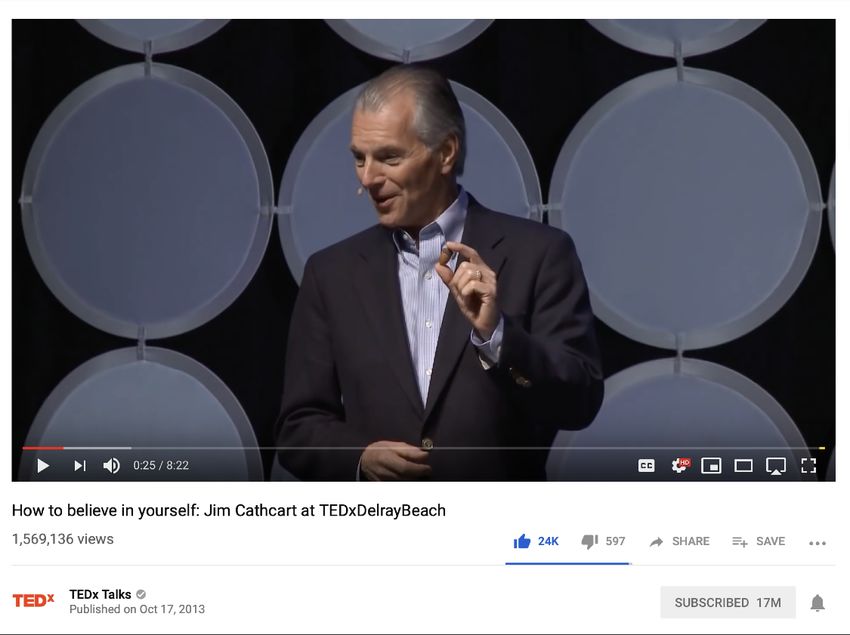Open the notification bell settings

pyautogui.click(x=817, y=602)
